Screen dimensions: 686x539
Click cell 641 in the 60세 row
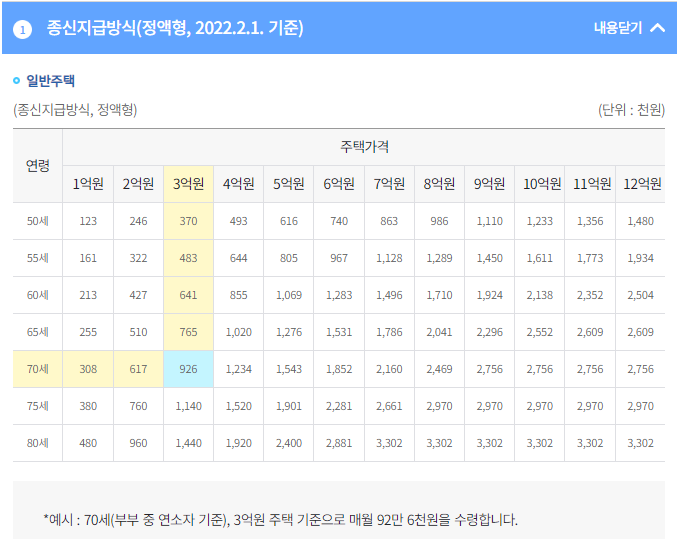pyautogui.click(x=189, y=295)
